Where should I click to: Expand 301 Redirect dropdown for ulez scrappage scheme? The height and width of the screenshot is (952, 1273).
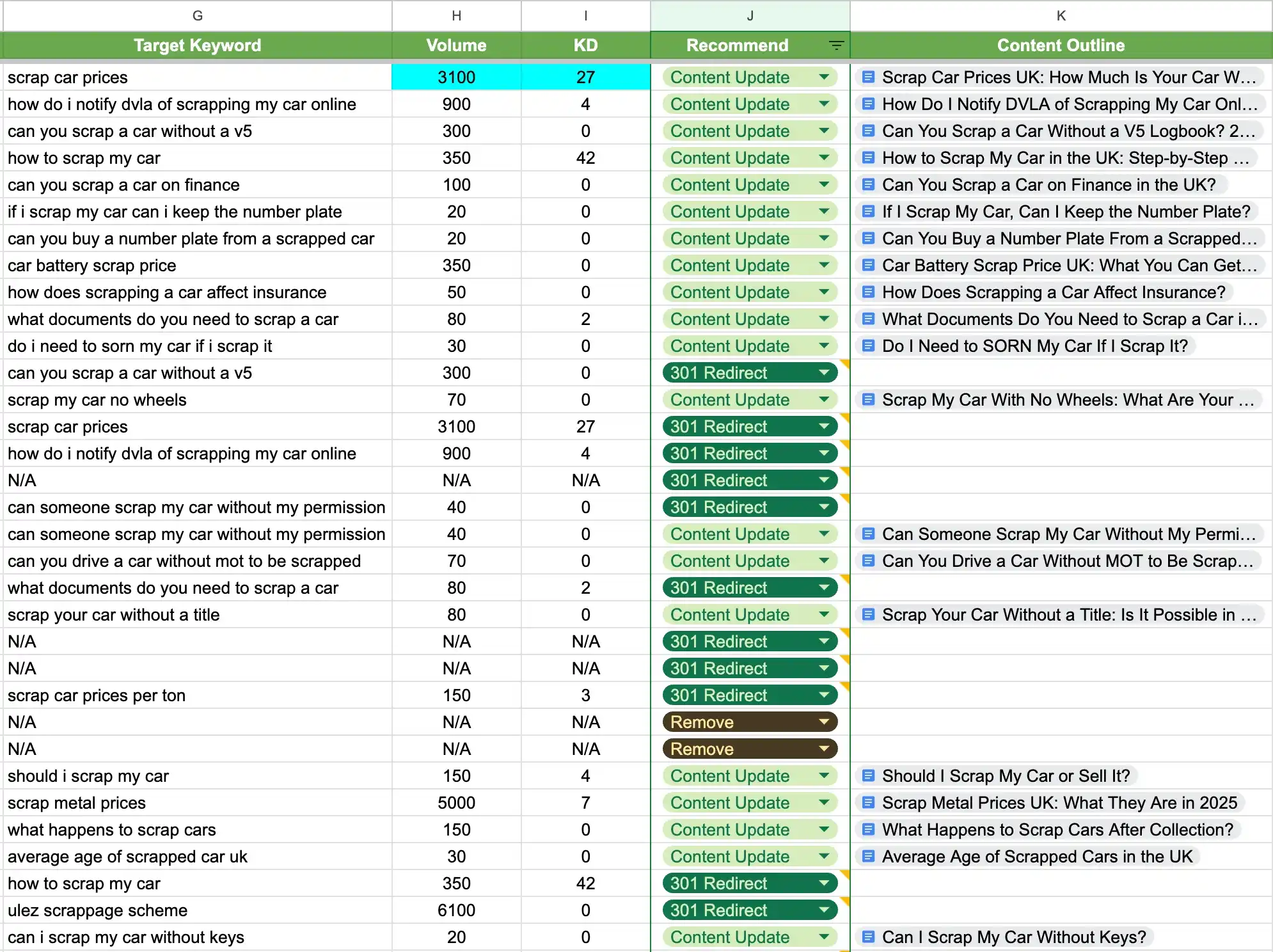824,910
